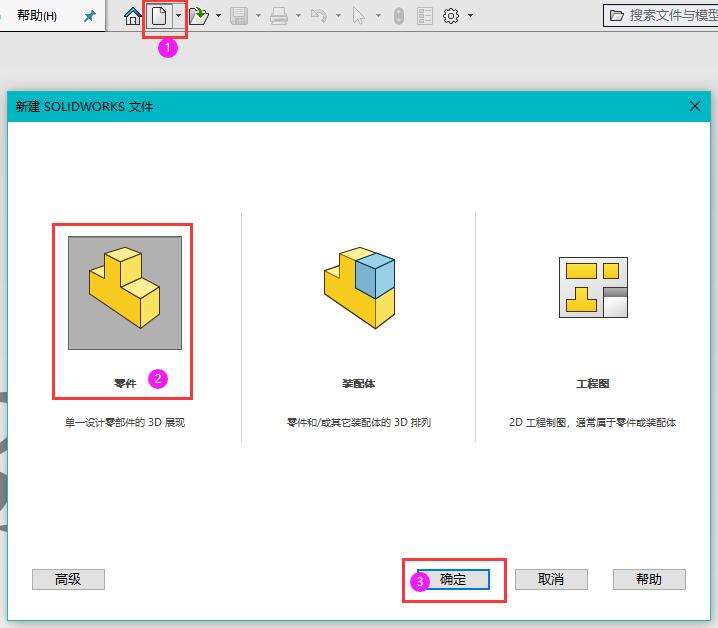This screenshot has width=718, height=628.
Task: Close the 新建 SOLIDWORKS 文件 dialog
Action: [x=695, y=106]
